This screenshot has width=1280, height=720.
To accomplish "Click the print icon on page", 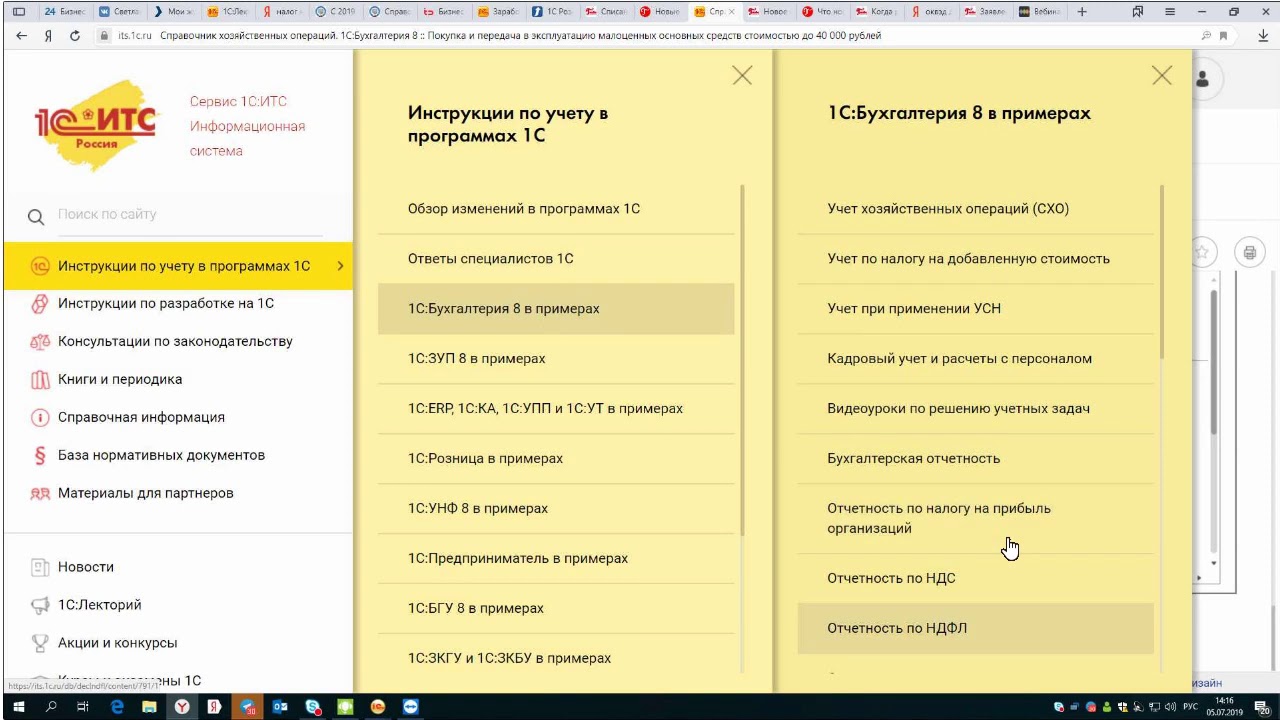I will coord(1249,253).
